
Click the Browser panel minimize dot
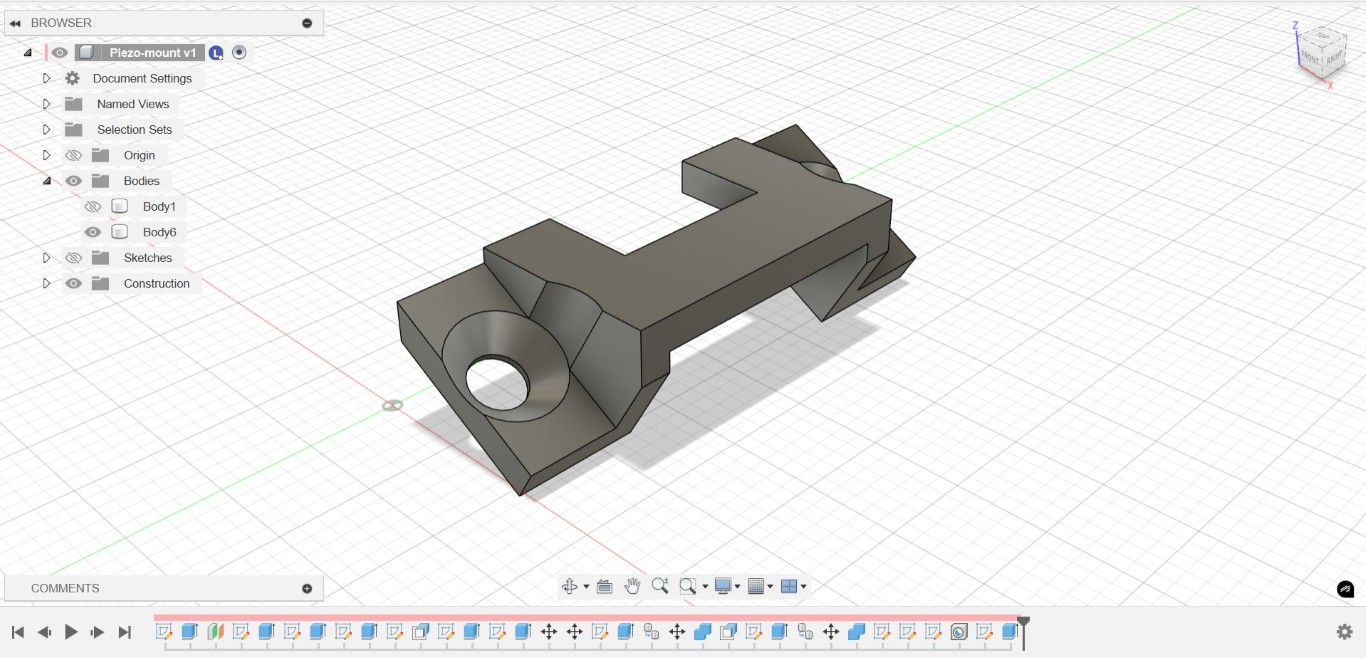(307, 23)
